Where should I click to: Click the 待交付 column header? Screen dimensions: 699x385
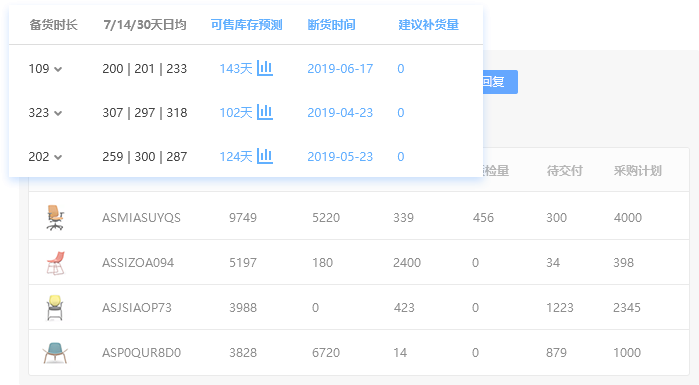[x=564, y=171]
